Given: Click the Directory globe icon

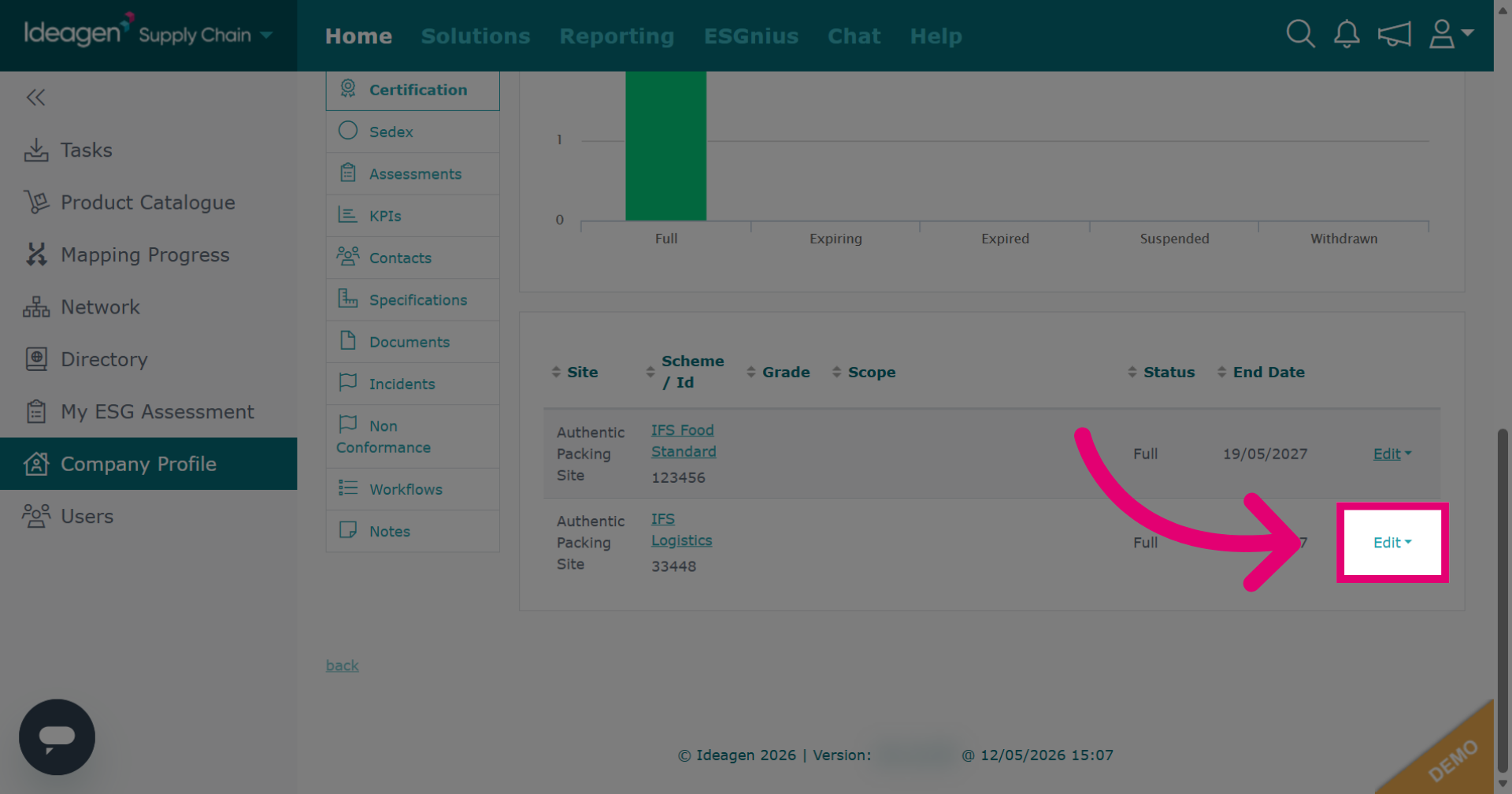Looking at the screenshot, I should 36,359.
